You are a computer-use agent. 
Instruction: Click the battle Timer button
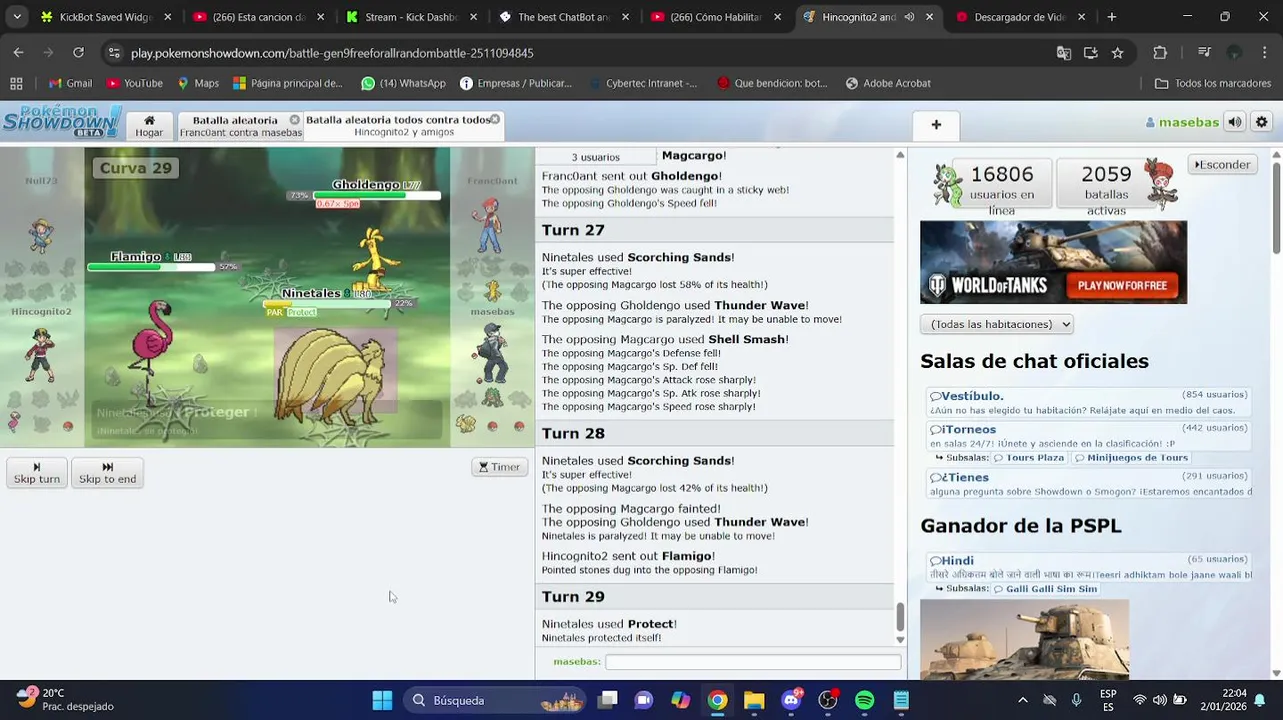point(500,467)
